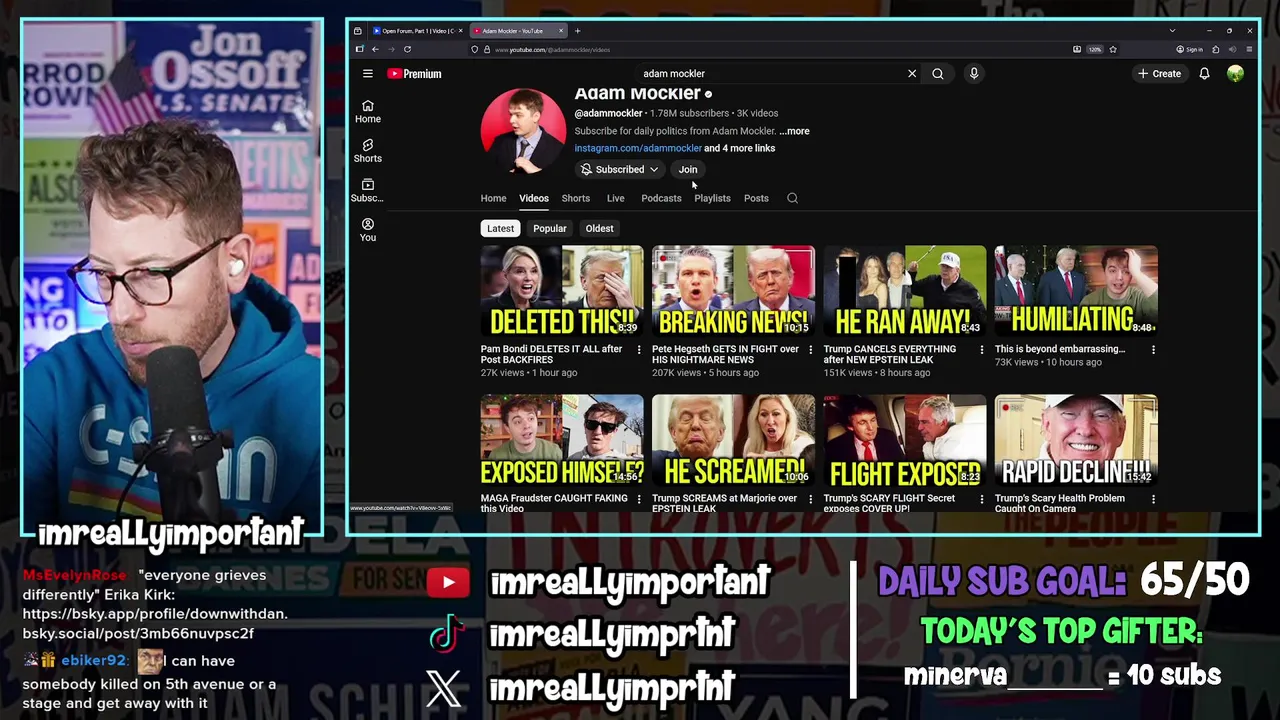Clear the search box with the X
1280x720 pixels.
pos(912,74)
